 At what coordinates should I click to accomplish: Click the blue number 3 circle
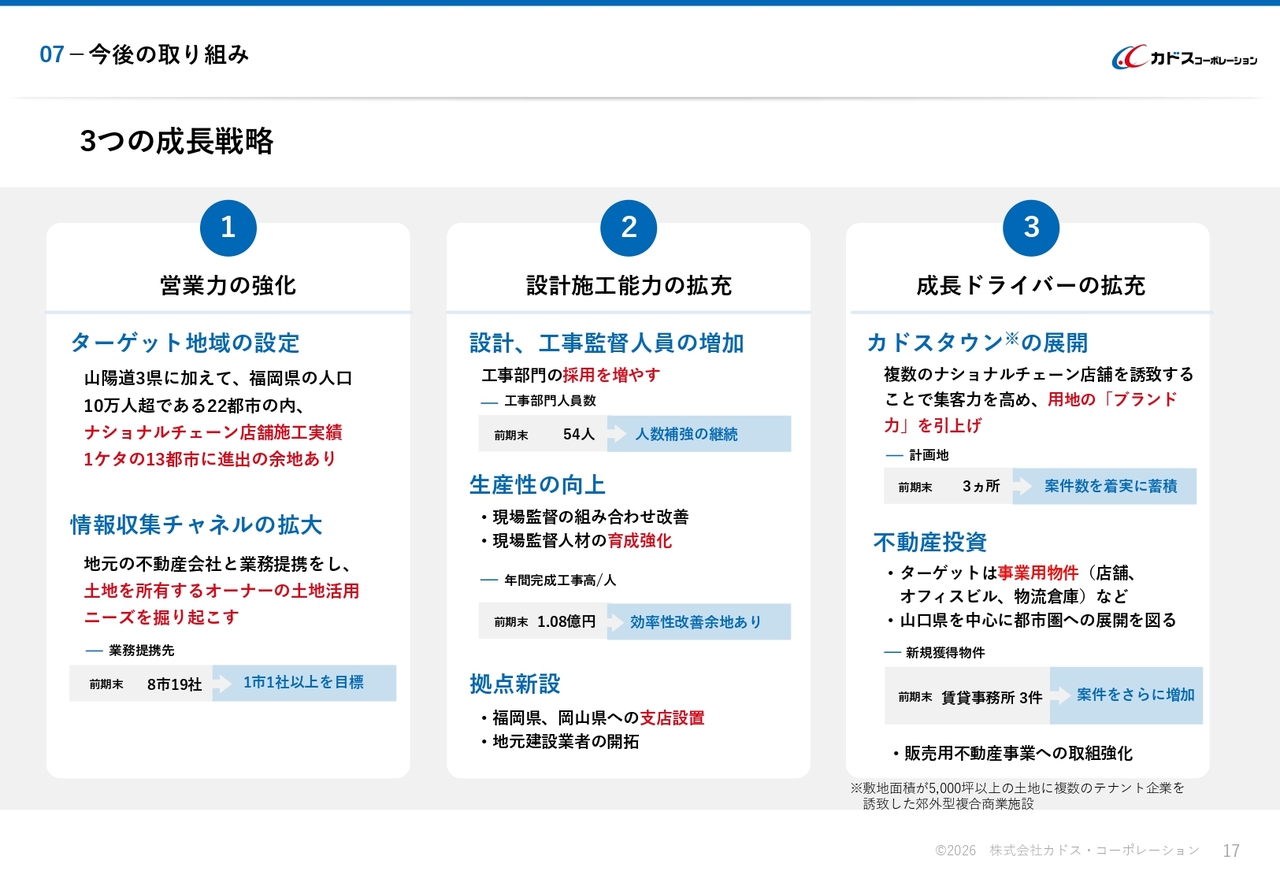(1031, 228)
